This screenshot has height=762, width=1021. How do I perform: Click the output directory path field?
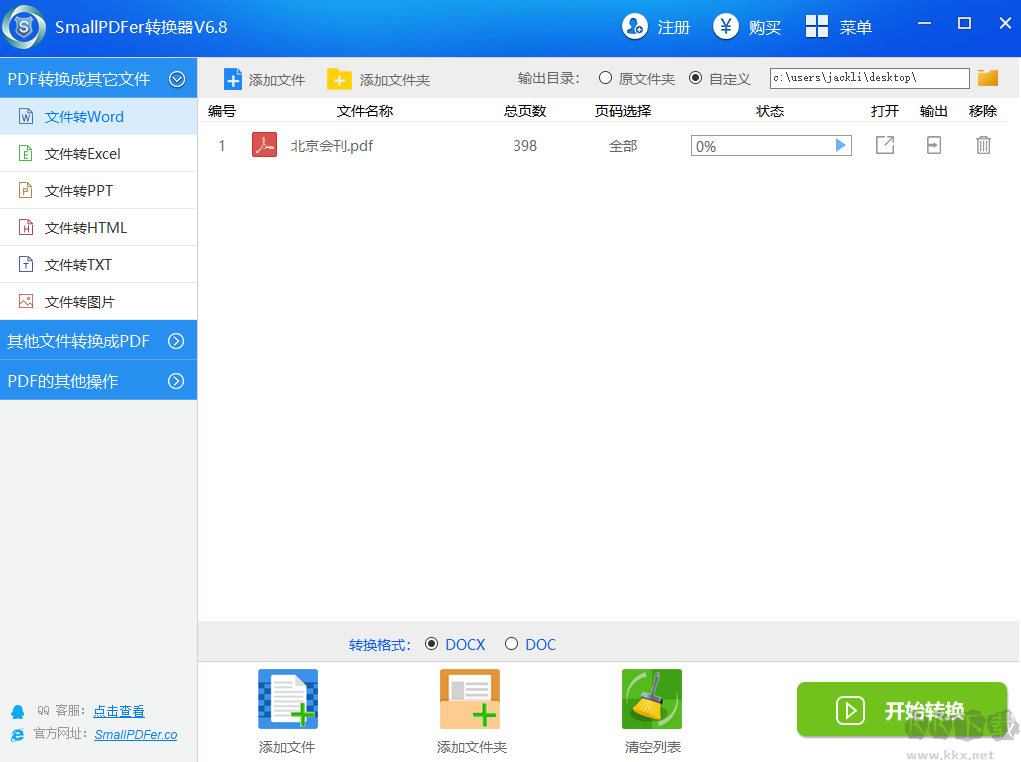[868, 77]
